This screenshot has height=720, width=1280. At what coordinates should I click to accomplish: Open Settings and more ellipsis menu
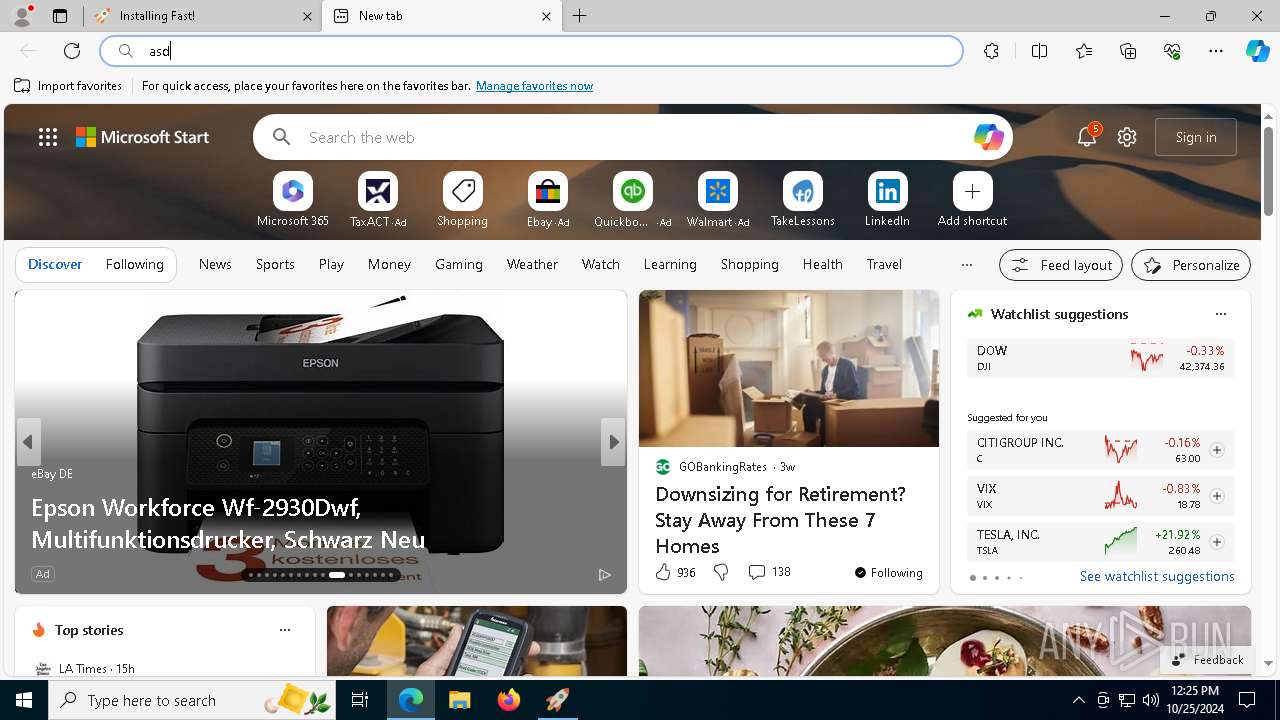(x=1216, y=51)
